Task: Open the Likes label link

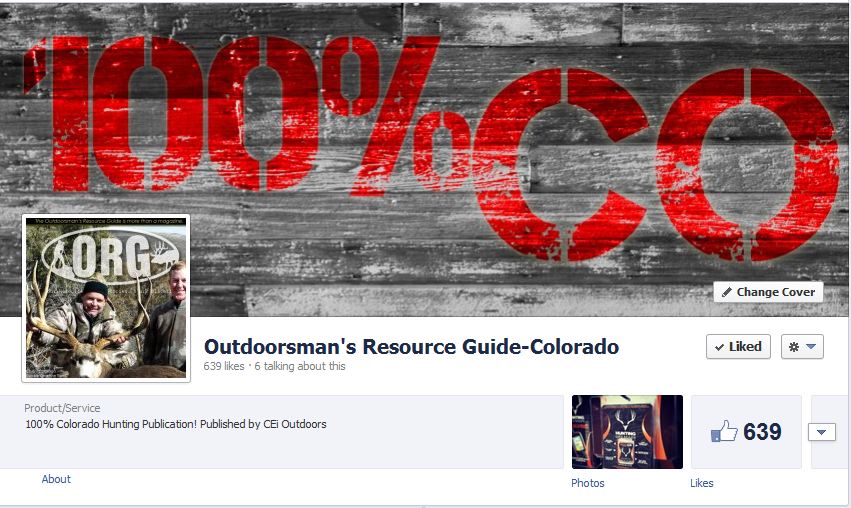Action: 701,482
